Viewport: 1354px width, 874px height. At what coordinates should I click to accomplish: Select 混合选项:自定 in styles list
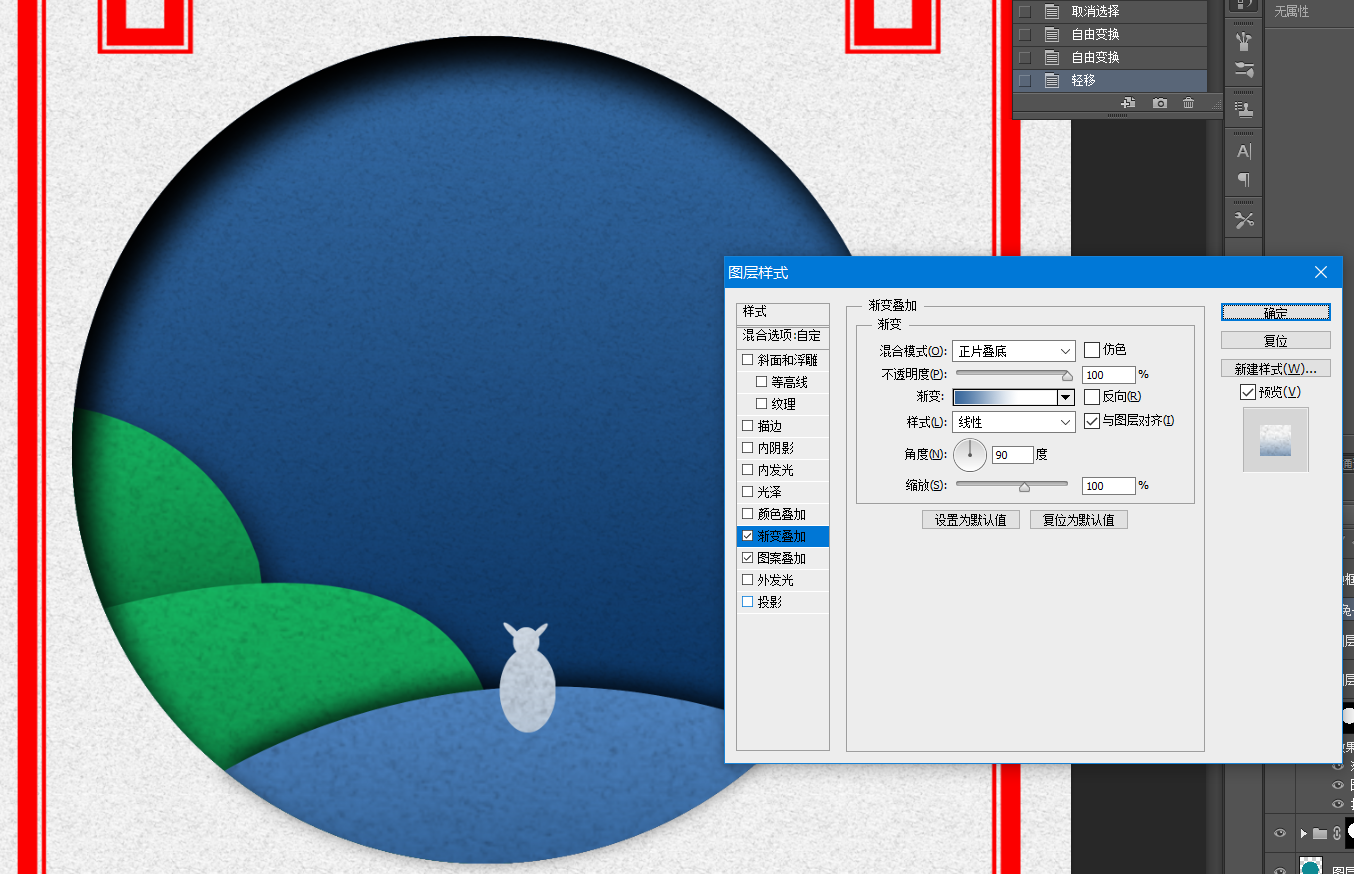click(x=783, y=335)
